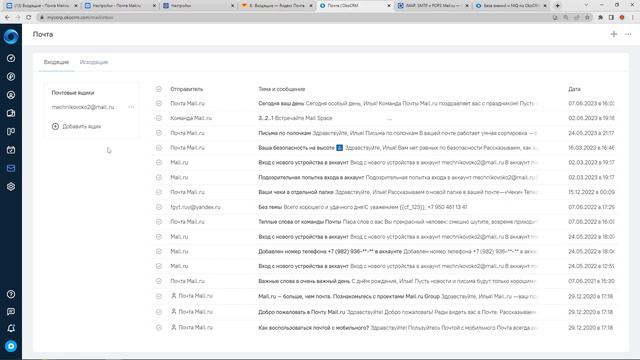
Task: Open the settings gear icon in sidebar
Action: click(11, 187)
